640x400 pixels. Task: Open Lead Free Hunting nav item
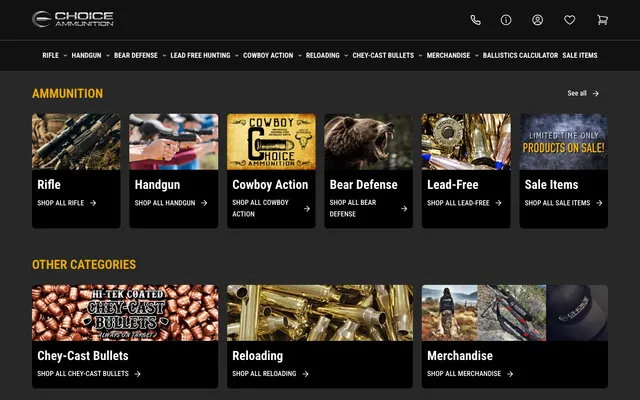200,55
